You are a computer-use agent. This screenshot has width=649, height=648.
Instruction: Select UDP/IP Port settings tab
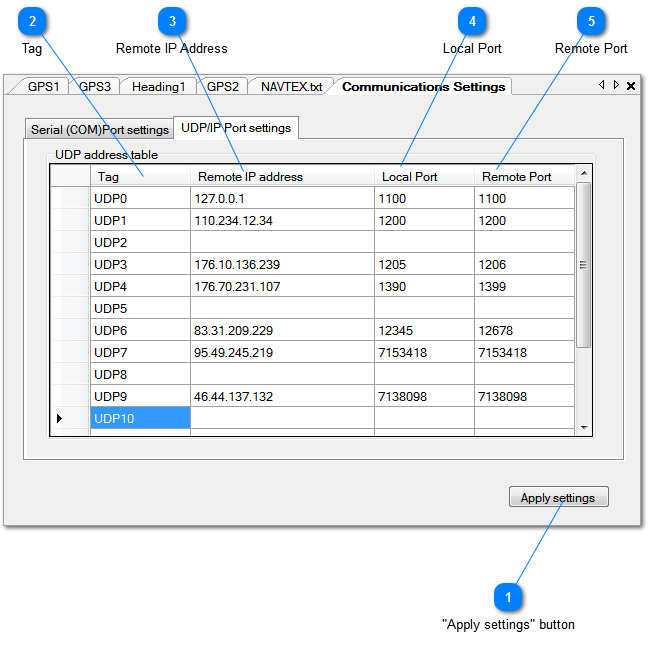click(x=236, y=127)
